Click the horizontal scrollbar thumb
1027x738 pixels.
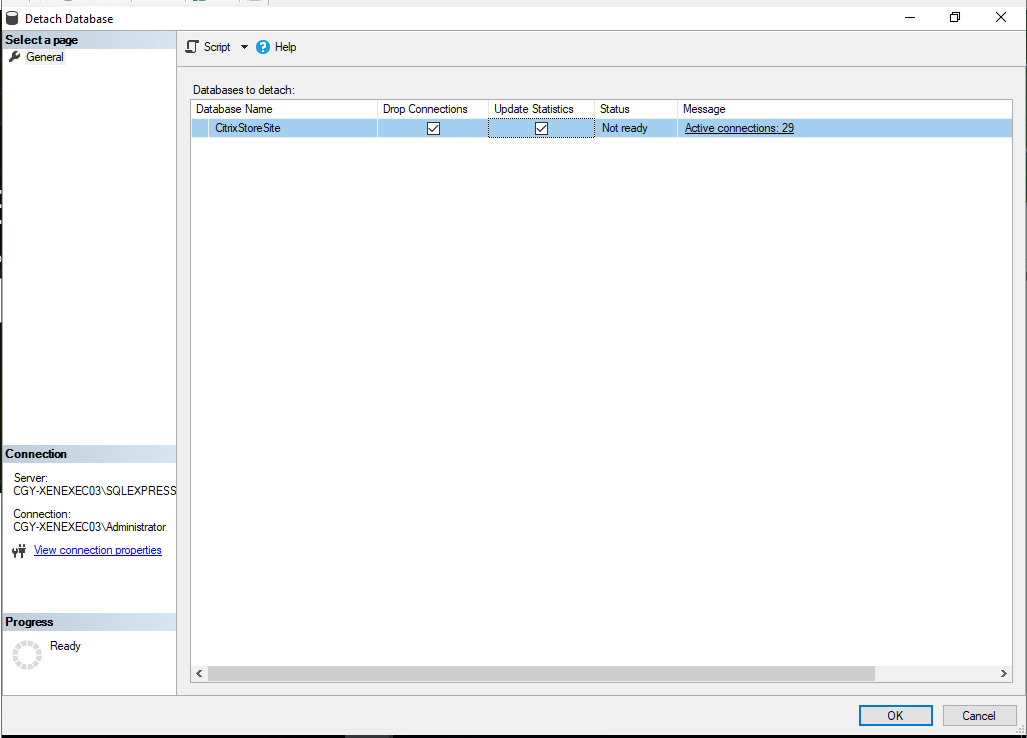(x=541, y=674)
